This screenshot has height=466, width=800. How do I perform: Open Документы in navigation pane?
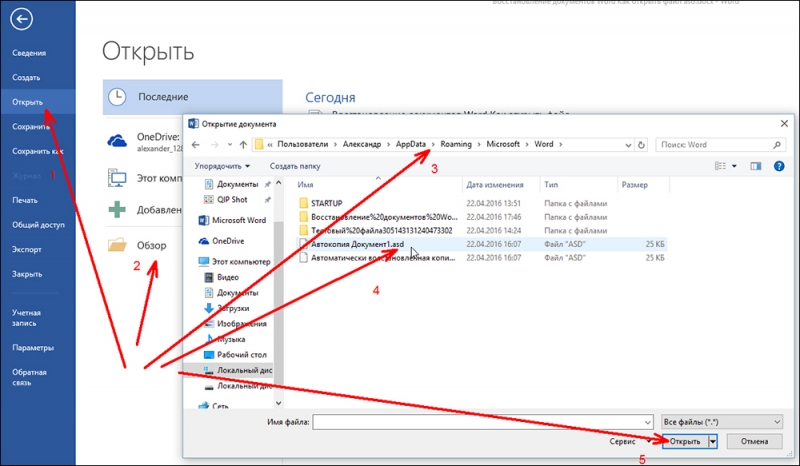pyautogui.click(x=237, y=184)
